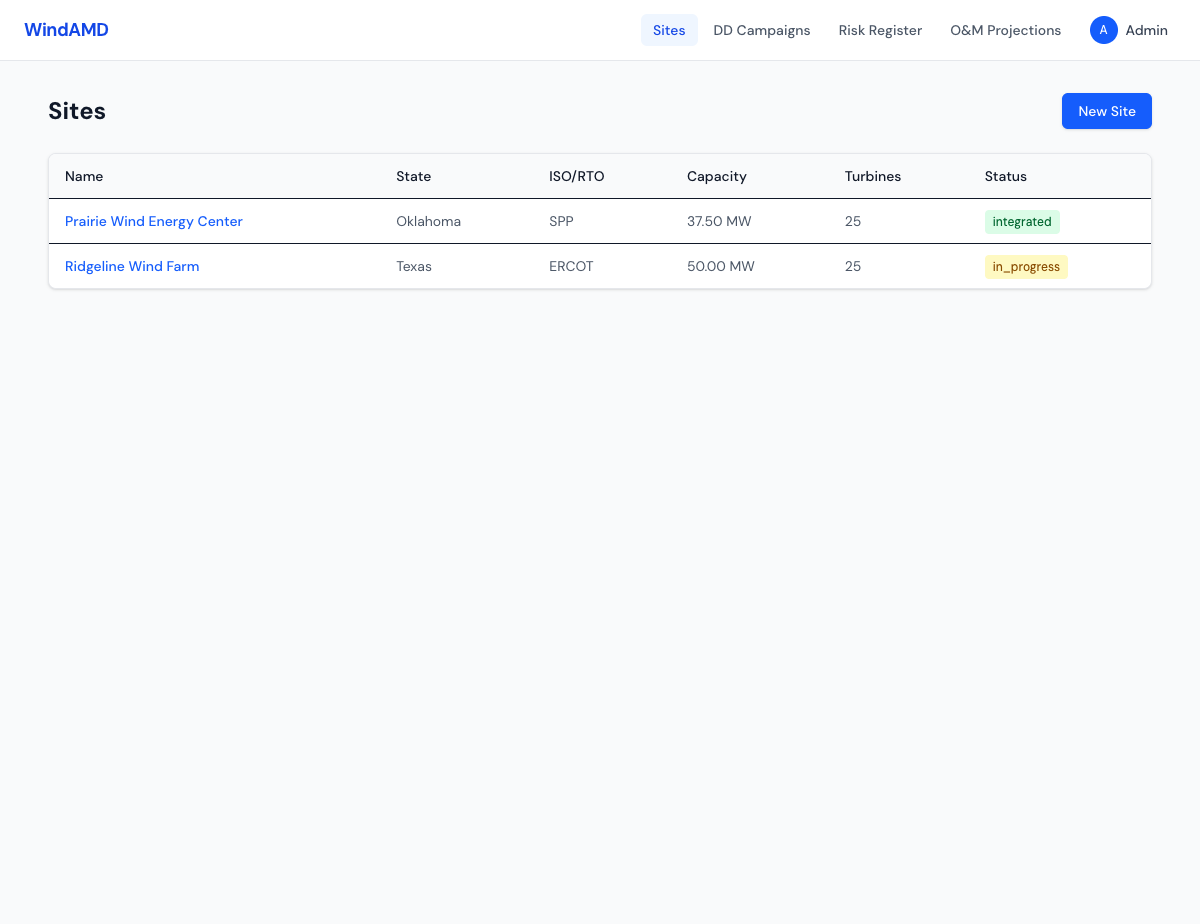
Task: Click the Admin avatar icon
Action: (x=1103, y=30)
